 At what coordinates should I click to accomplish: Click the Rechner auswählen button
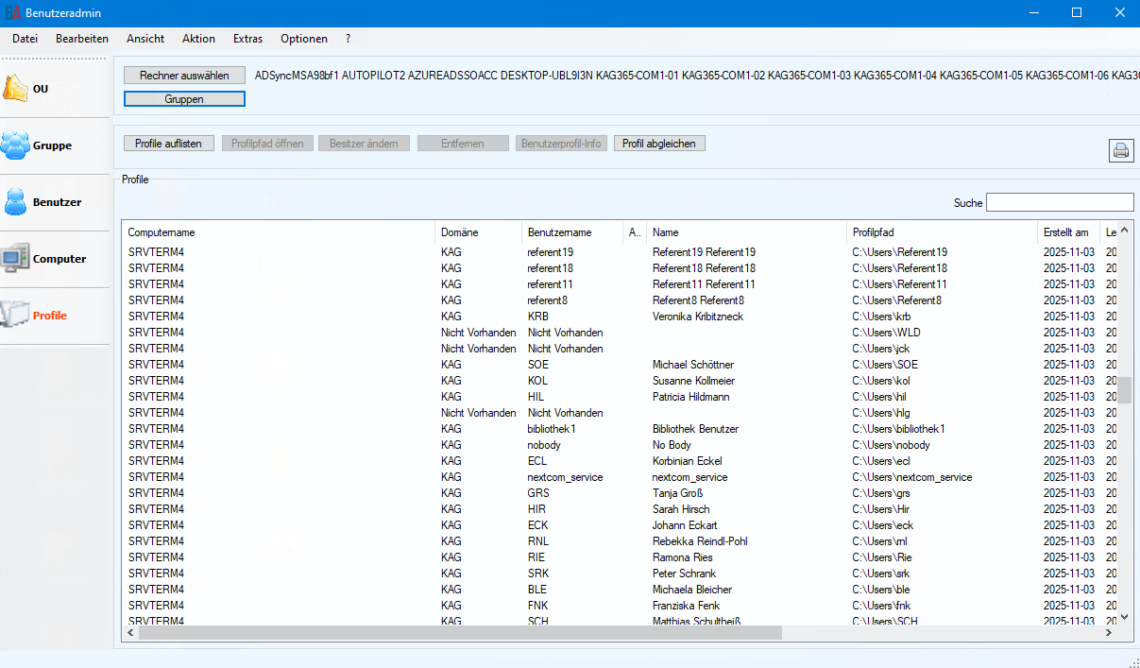click(x=184, y=75)
